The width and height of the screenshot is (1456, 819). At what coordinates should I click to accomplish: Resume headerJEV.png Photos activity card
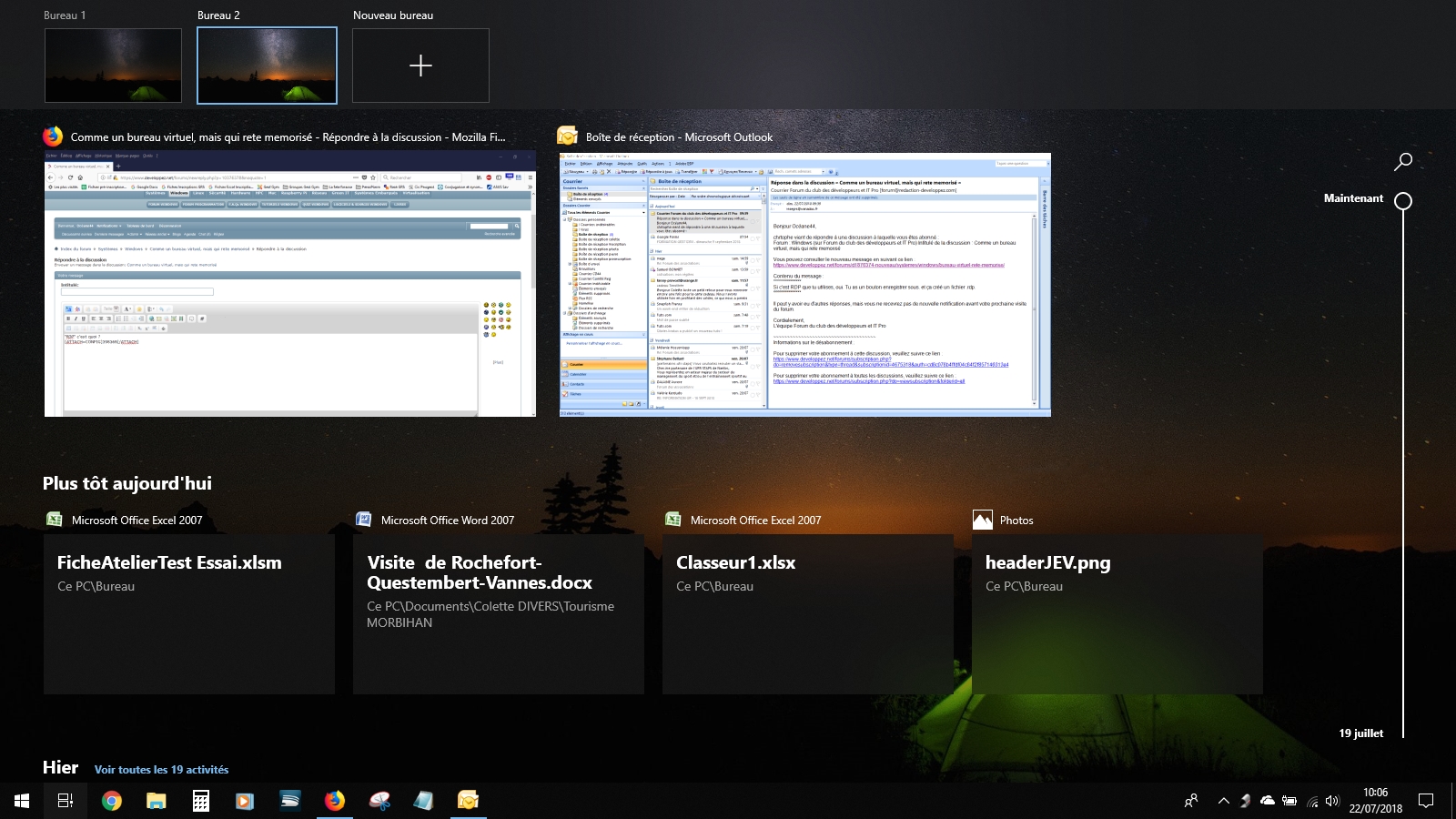1117,614
